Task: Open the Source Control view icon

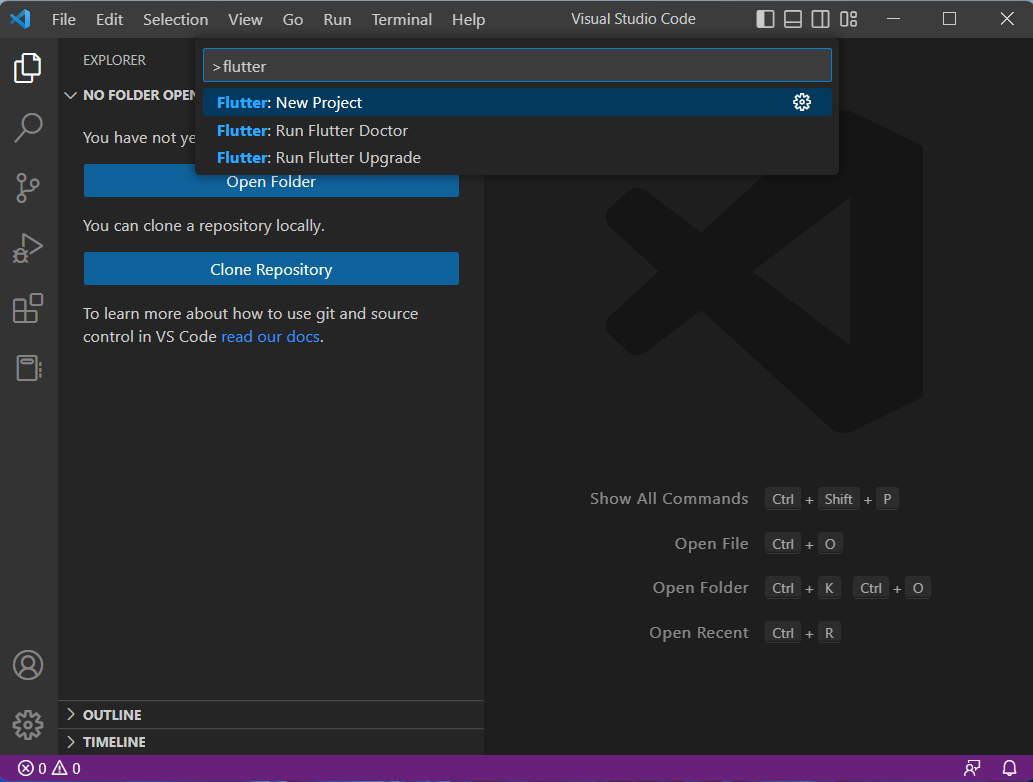Action: pos(28,188)
